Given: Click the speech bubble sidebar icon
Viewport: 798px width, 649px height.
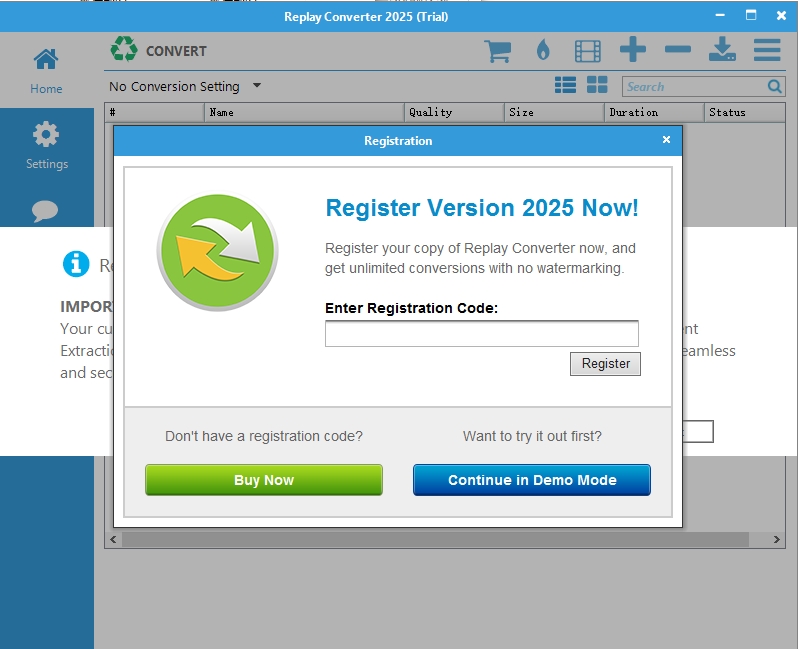Looking at the screenshot, I should point(45,211).
